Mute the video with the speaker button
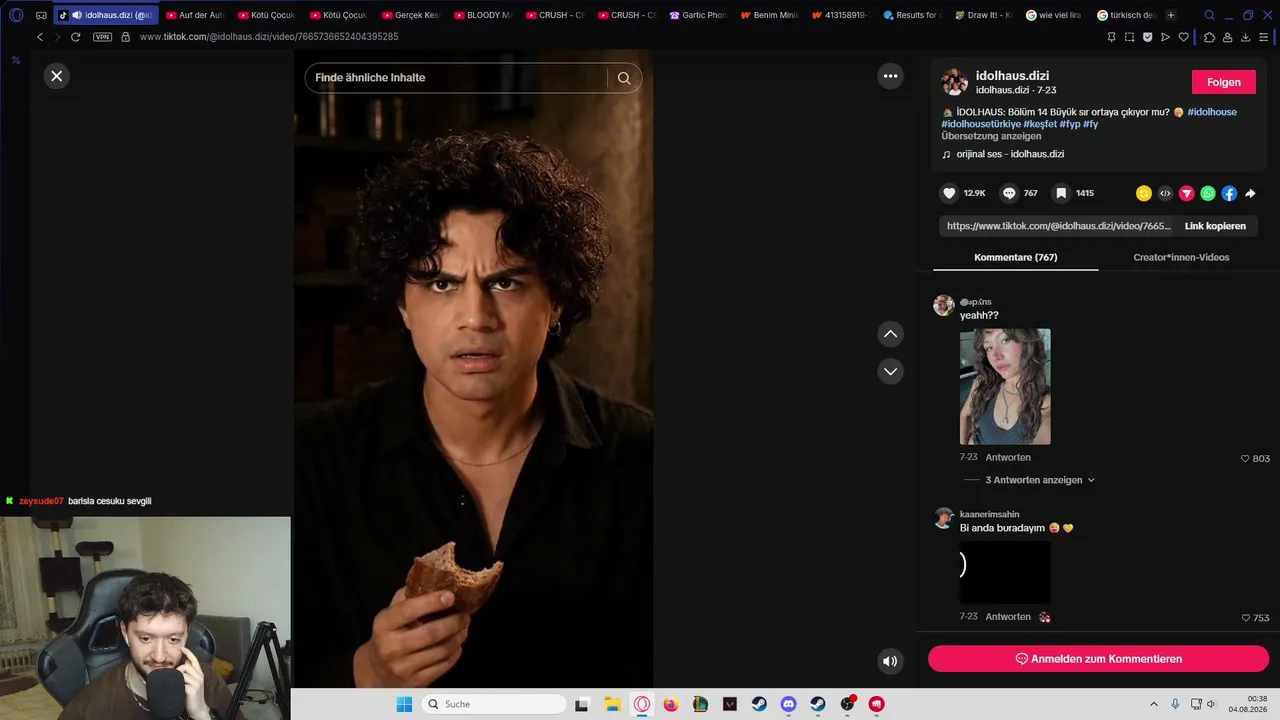Image resolution: width=1280 pixels, height=720 pixels. click(x=890, y=661)
